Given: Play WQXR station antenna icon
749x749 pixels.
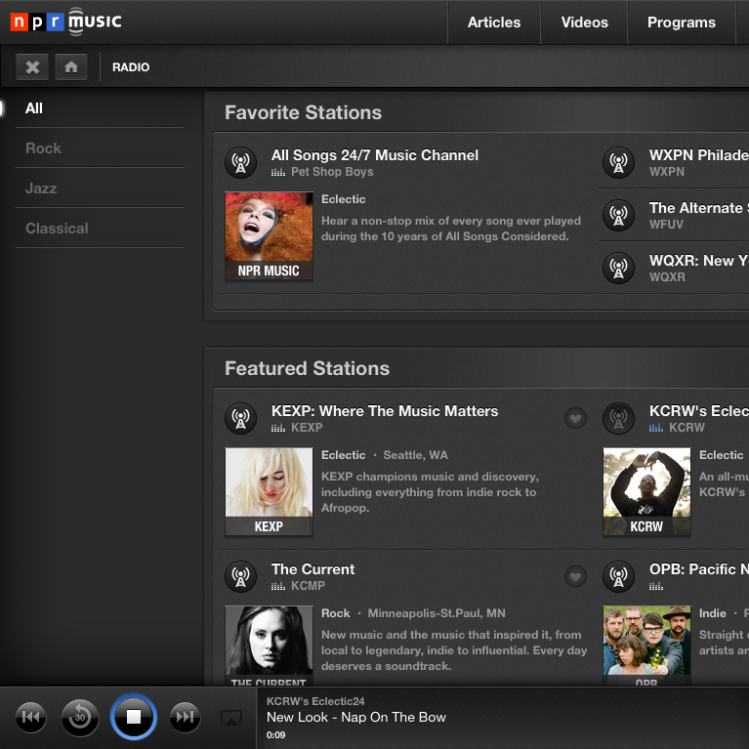Looking at the screenshot, I should pos(619,268).
